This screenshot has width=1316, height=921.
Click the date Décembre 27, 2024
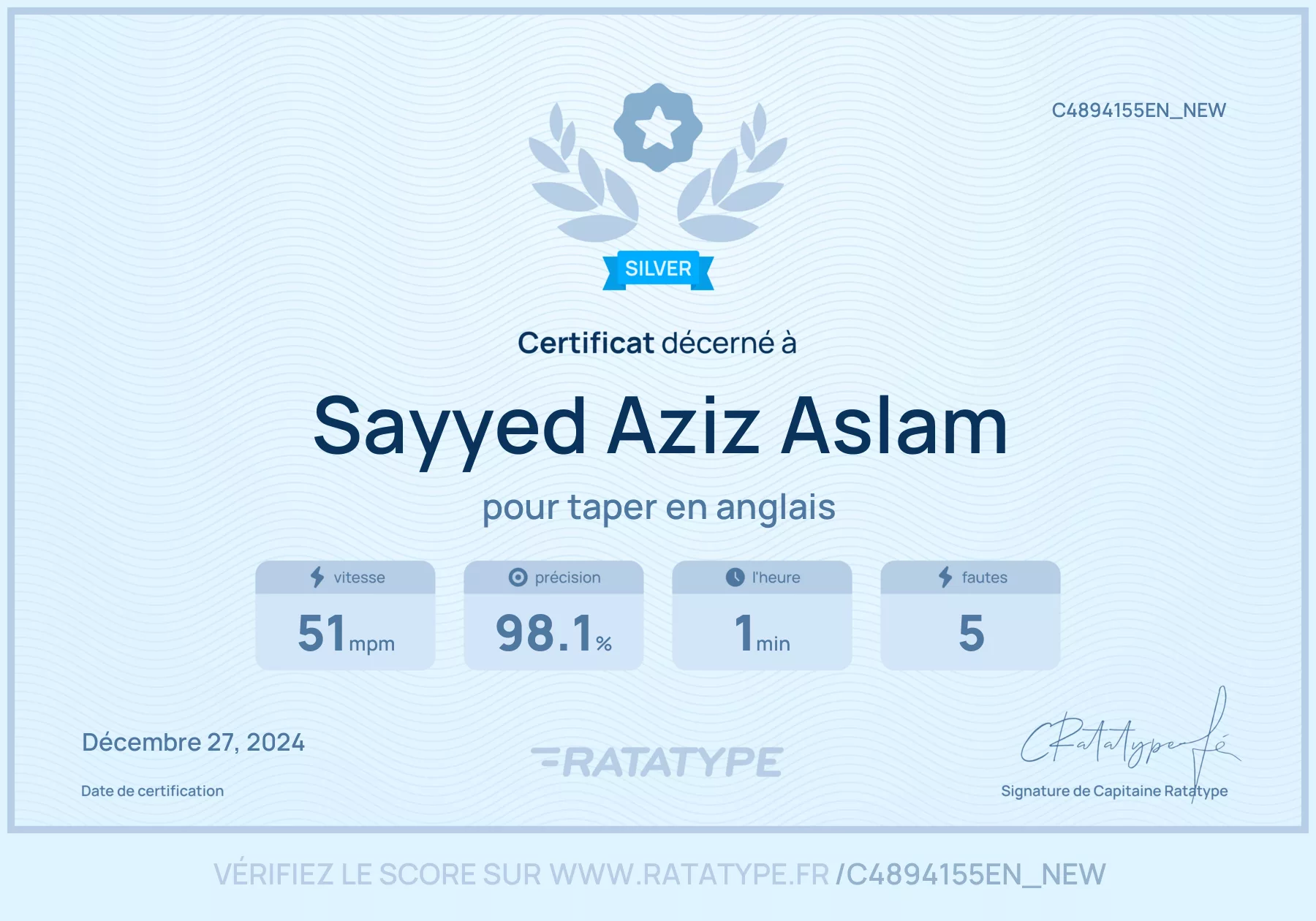[193, 743]
